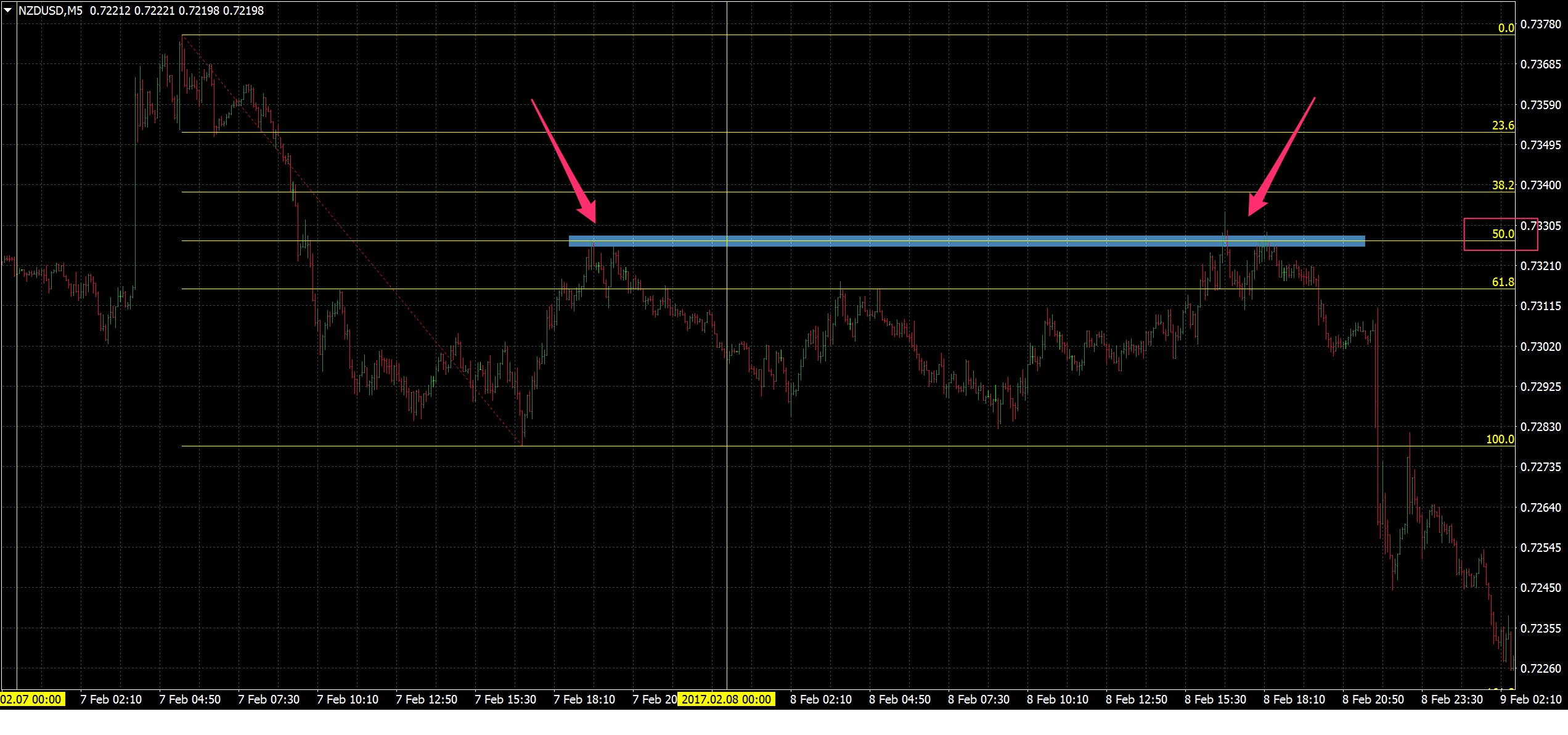This screenshot has width=1568, height=735.
Task: Click the 7 Feb 02:10 time label
Action: click(x=111, y=699)
